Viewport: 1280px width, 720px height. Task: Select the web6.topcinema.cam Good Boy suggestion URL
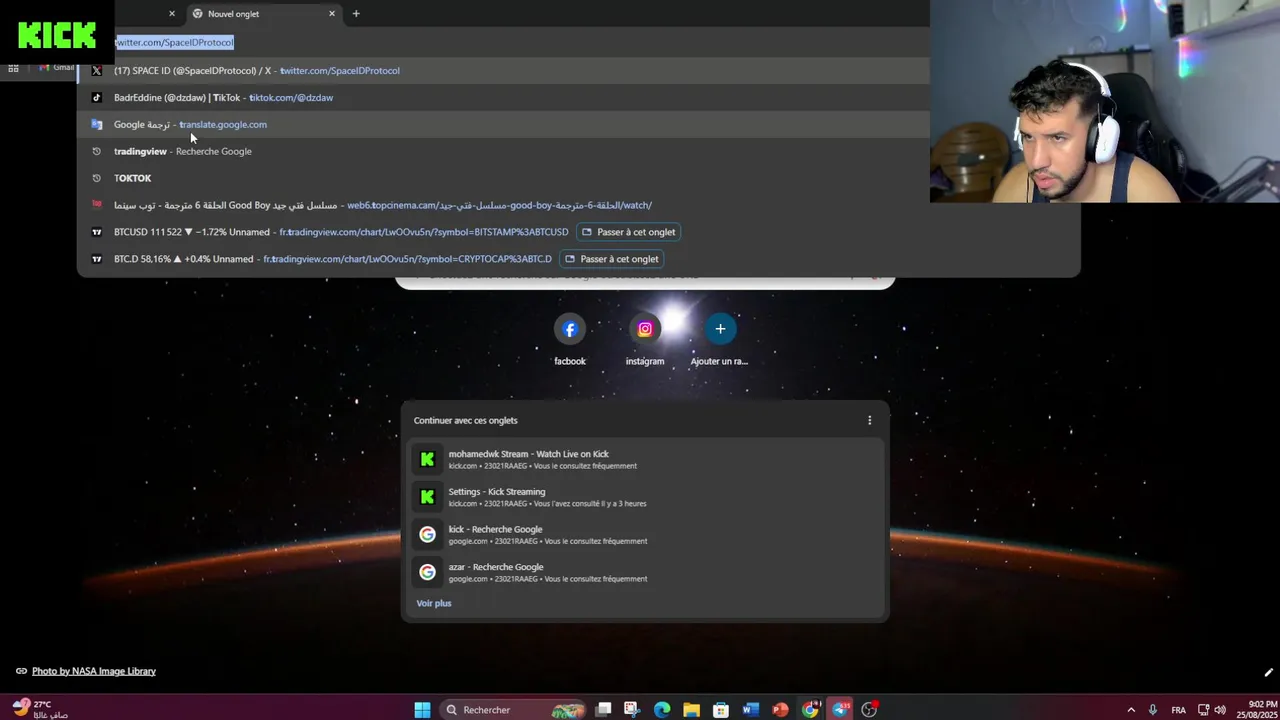[499, 205]
